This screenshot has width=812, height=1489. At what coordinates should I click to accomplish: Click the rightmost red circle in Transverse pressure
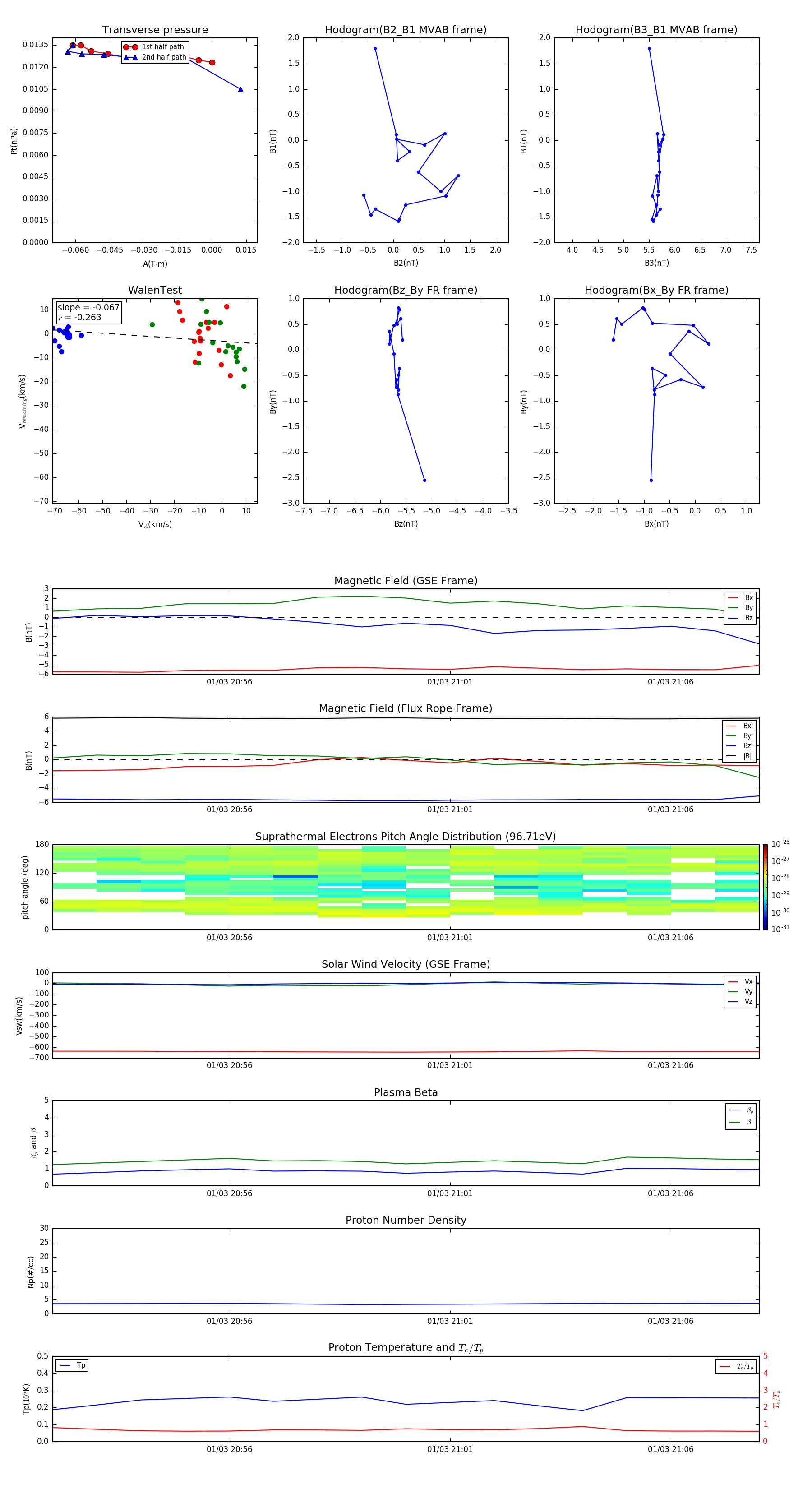tap(212, 62)
